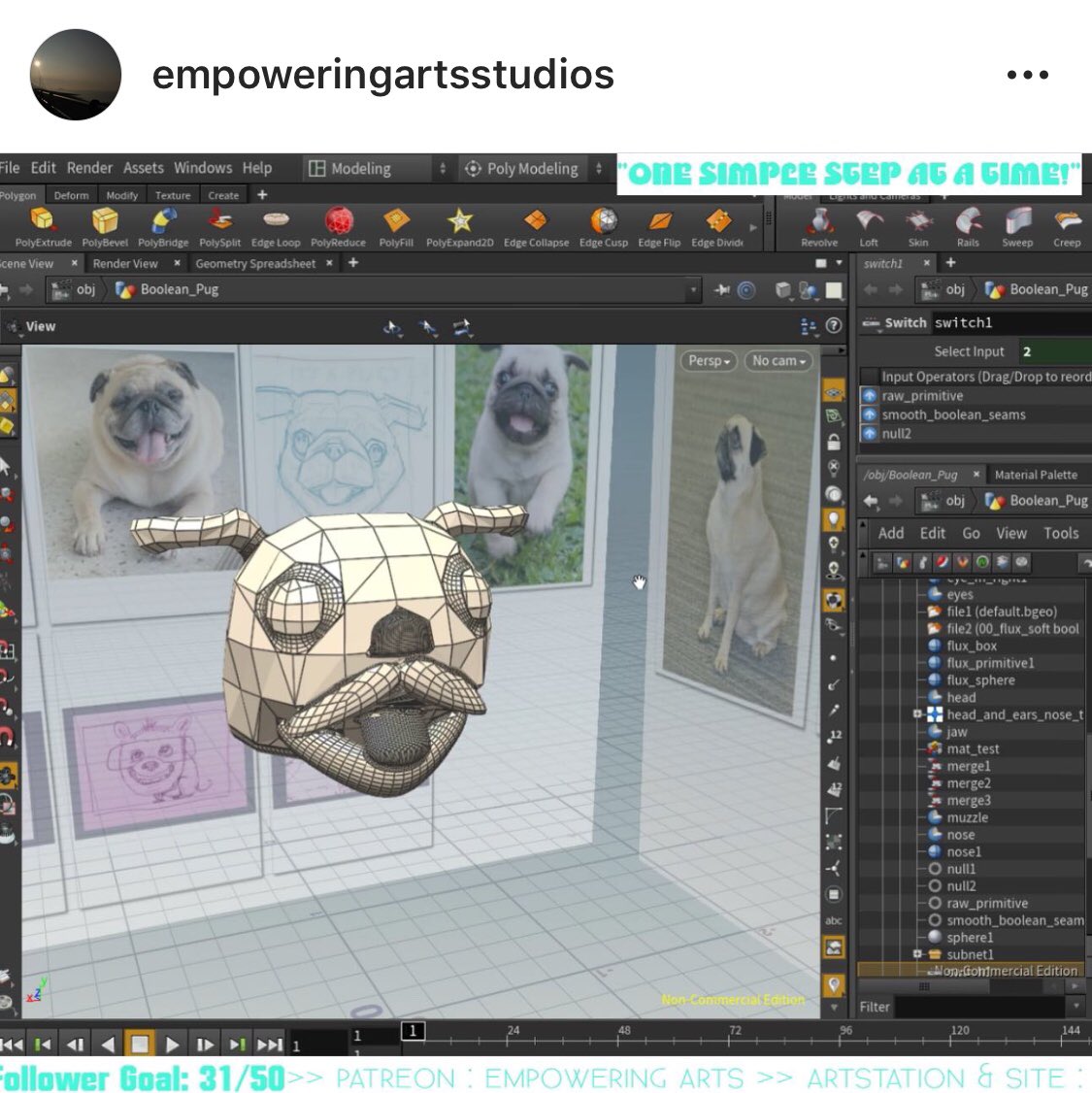Open the Tools menu in the network editor
This screenshot has width=1092, height=1093.
(1061, 533)
